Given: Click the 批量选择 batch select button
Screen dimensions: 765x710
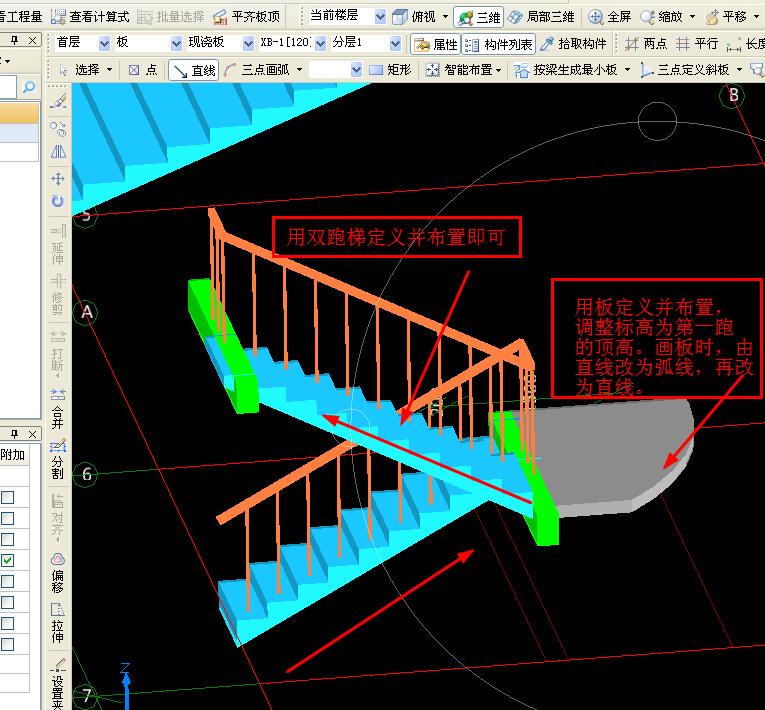Looking at the screenshot, I should pos(171,17).
